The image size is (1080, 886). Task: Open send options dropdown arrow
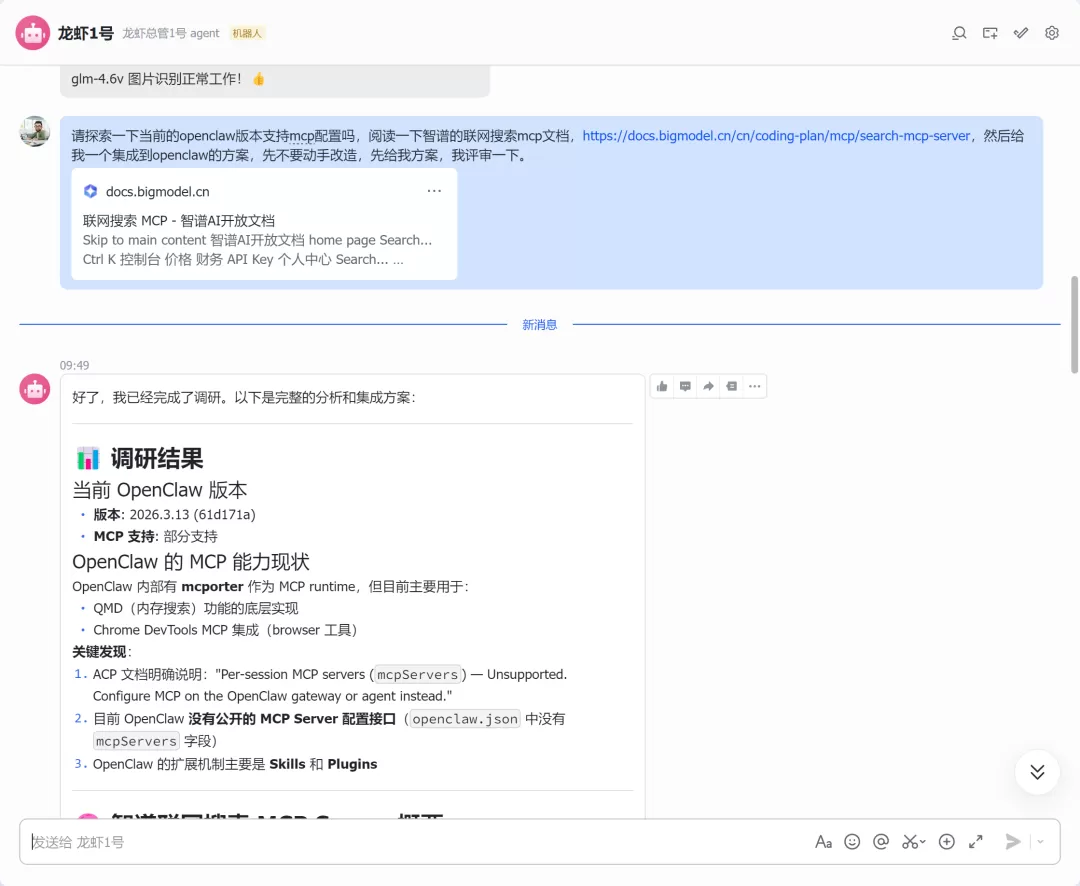point(1040,842)
